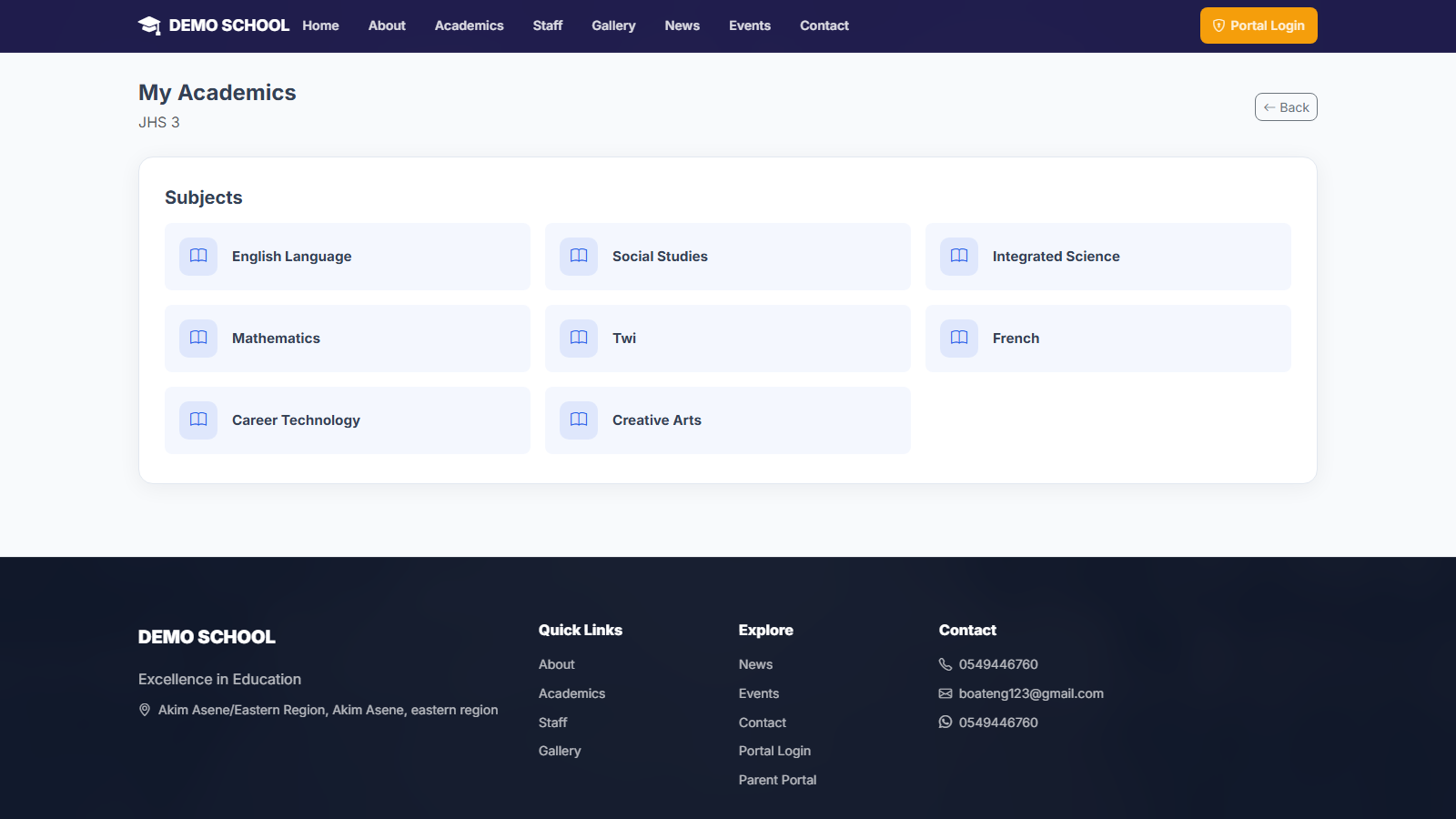Click the book icon beside French
The image size is (1456, 819).
tap(959, 338)
